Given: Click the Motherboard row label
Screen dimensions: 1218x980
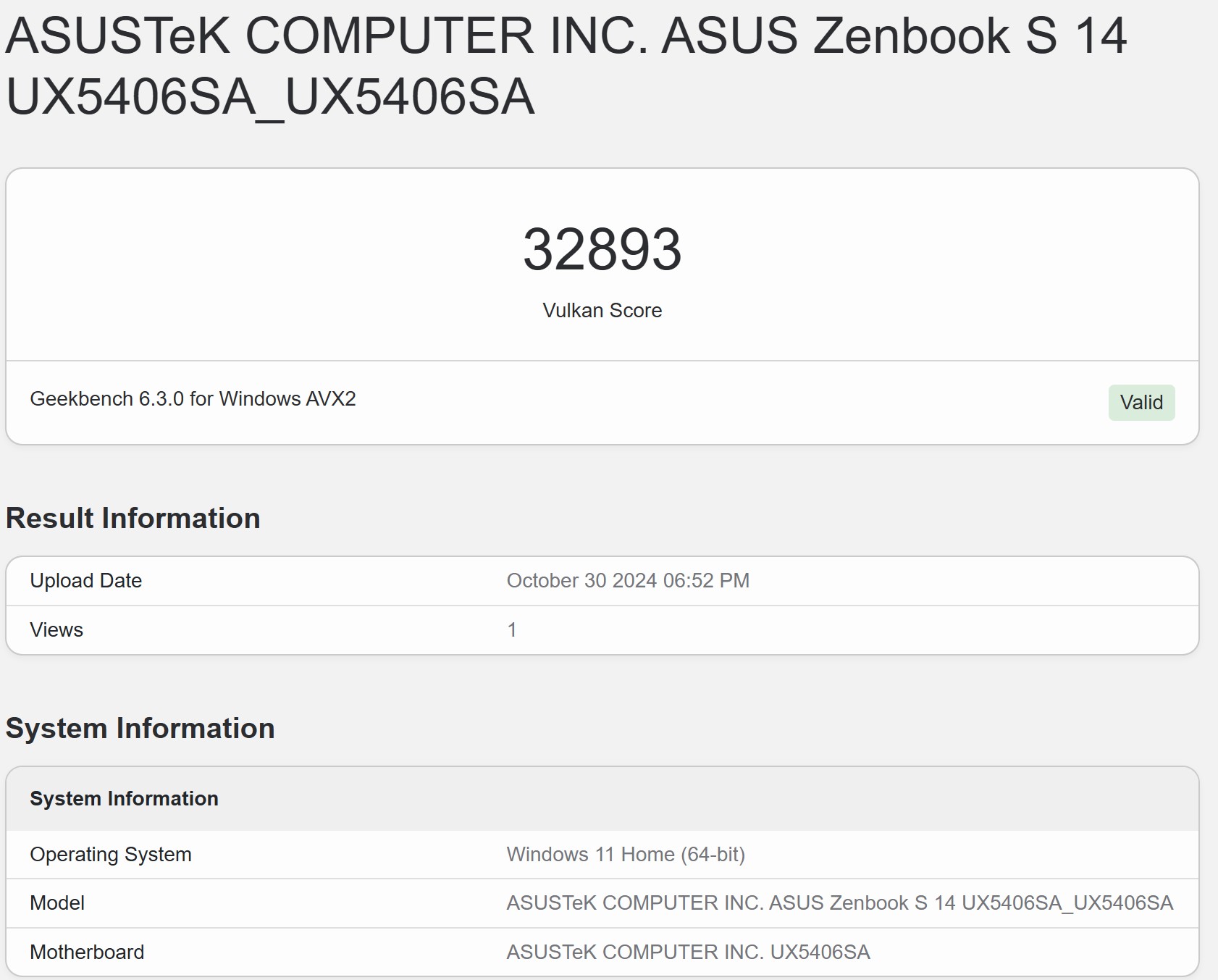Looking at the screenshot, I should tap(87, 952).
